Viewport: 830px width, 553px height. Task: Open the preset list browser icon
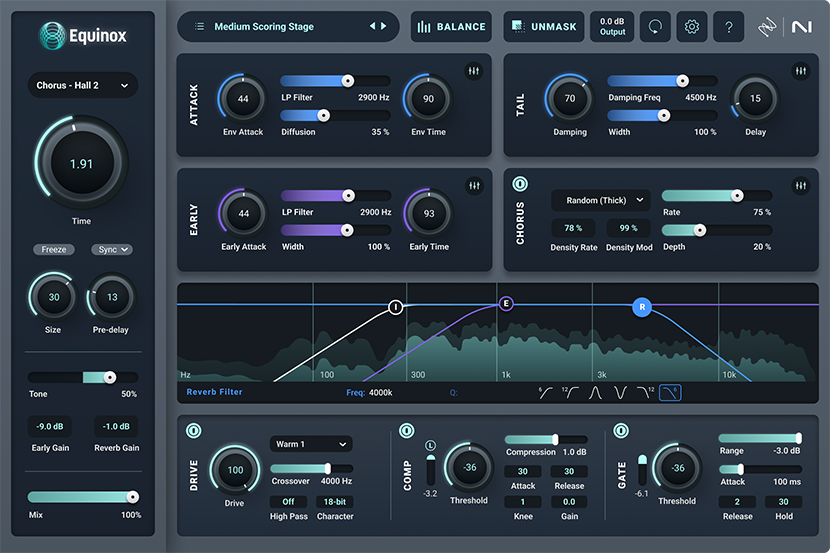(200, 27)
